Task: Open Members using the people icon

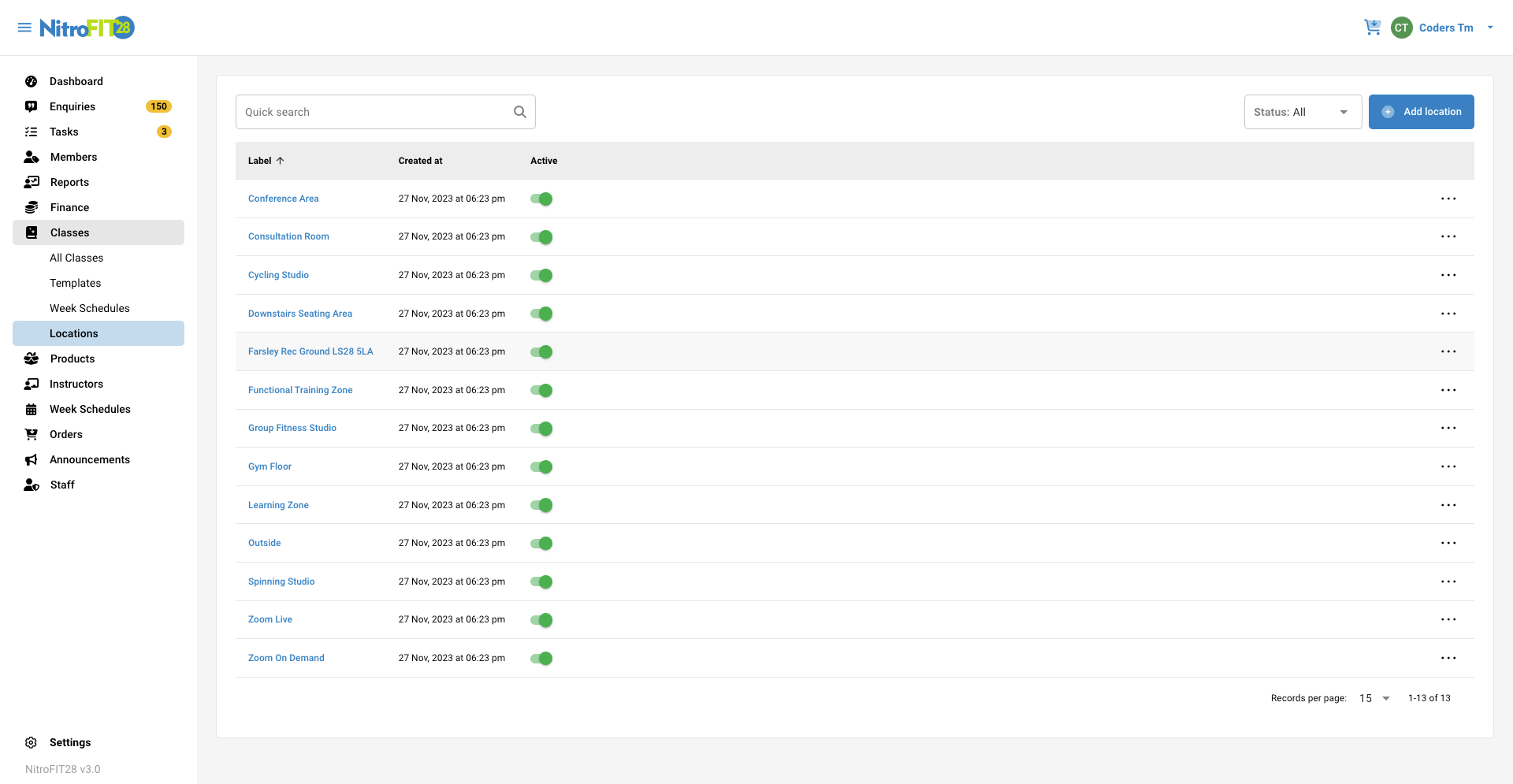Action: click(31, 157)
